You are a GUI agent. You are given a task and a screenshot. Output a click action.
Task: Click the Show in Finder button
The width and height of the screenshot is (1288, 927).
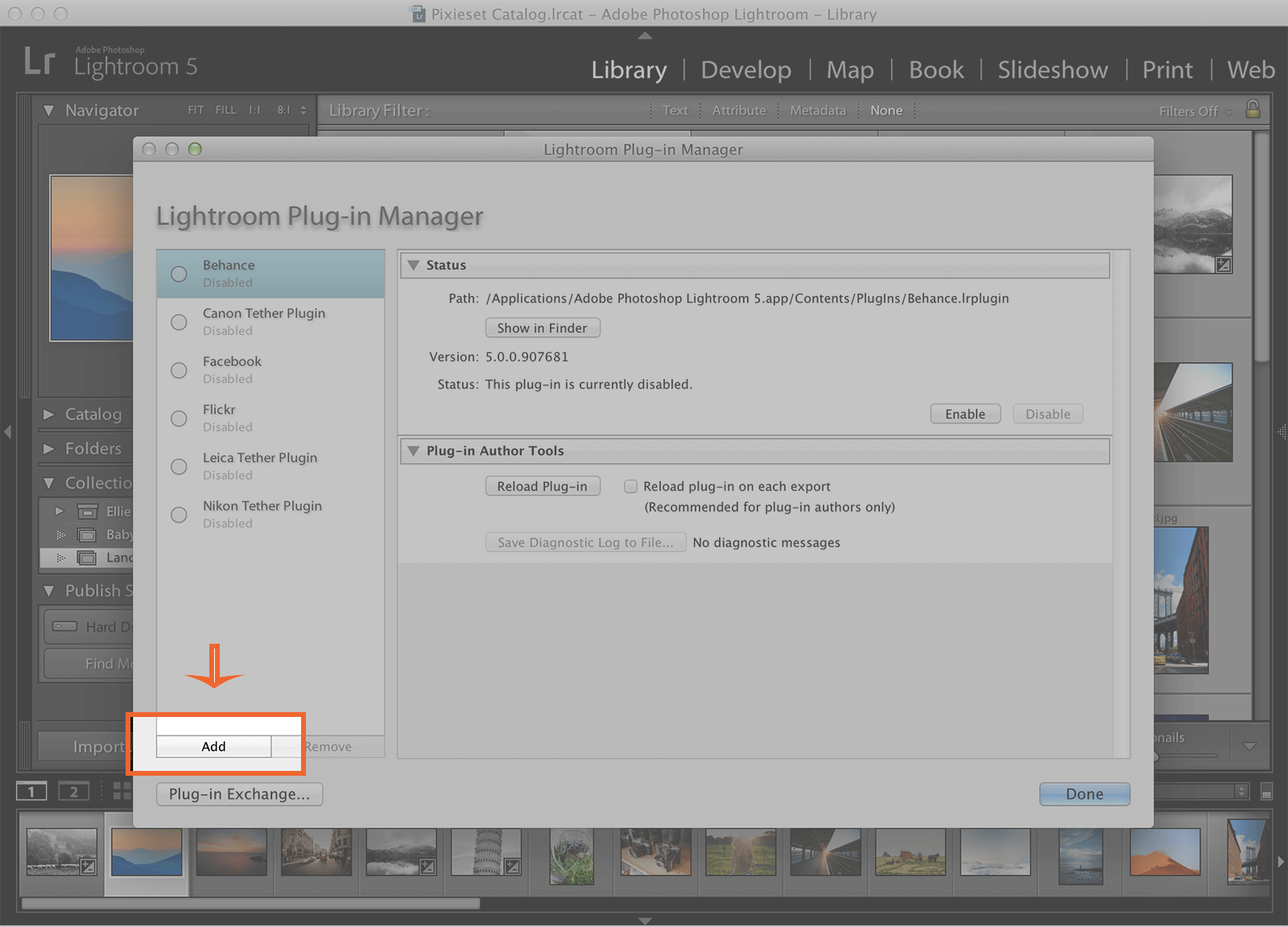[x=542, y=328]
